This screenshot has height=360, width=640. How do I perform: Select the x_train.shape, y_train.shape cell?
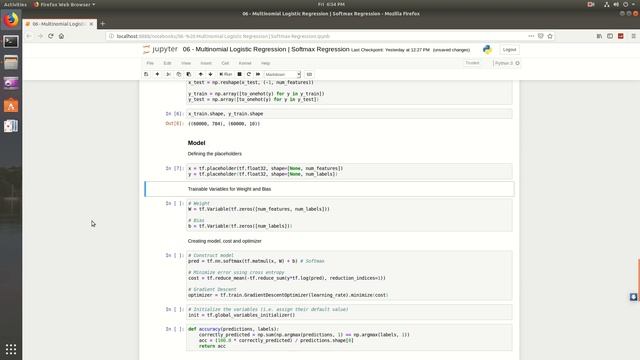point(349,114)
